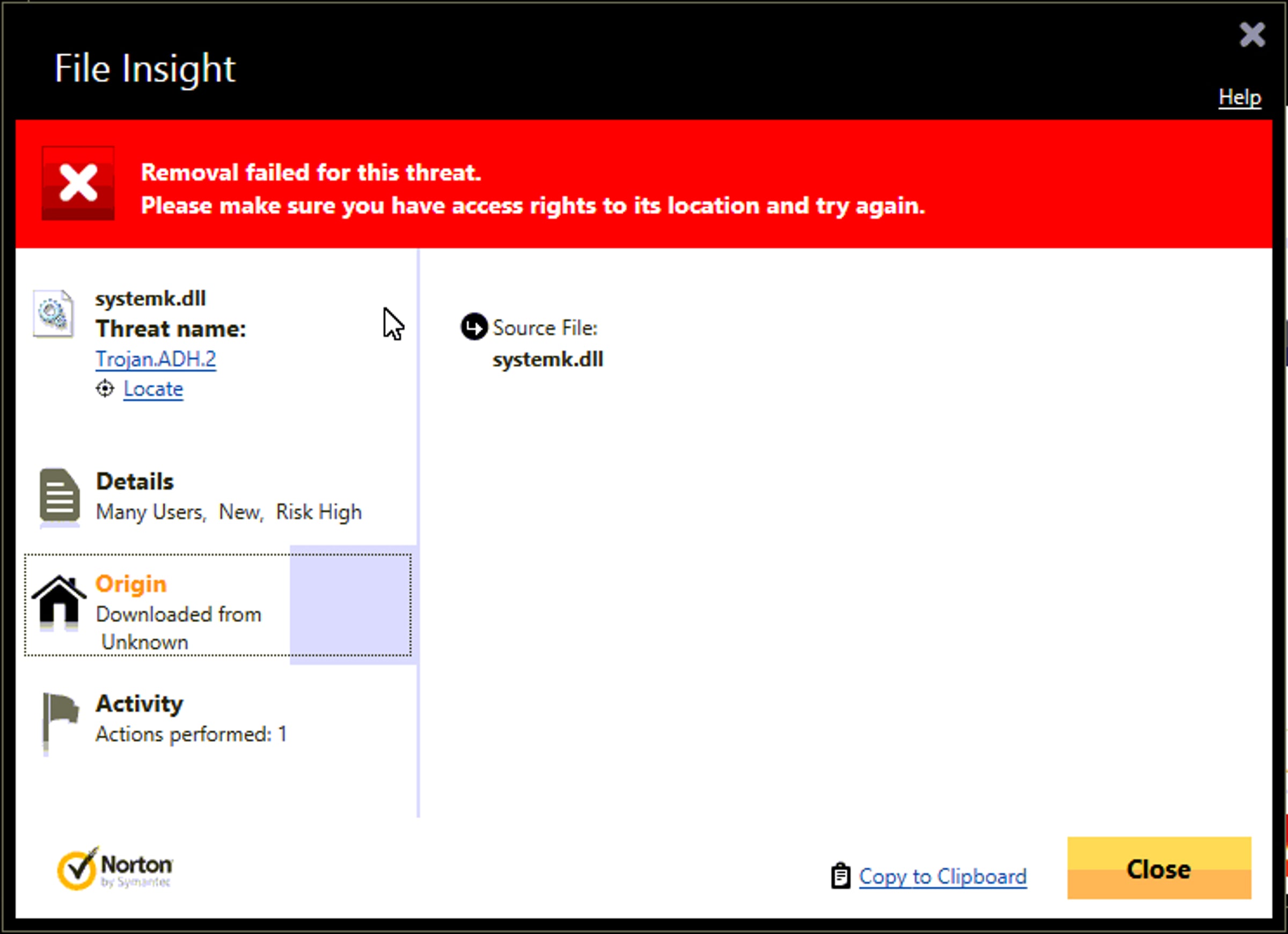
Task: Click the Origin house icon
Action: pos(58,602)
